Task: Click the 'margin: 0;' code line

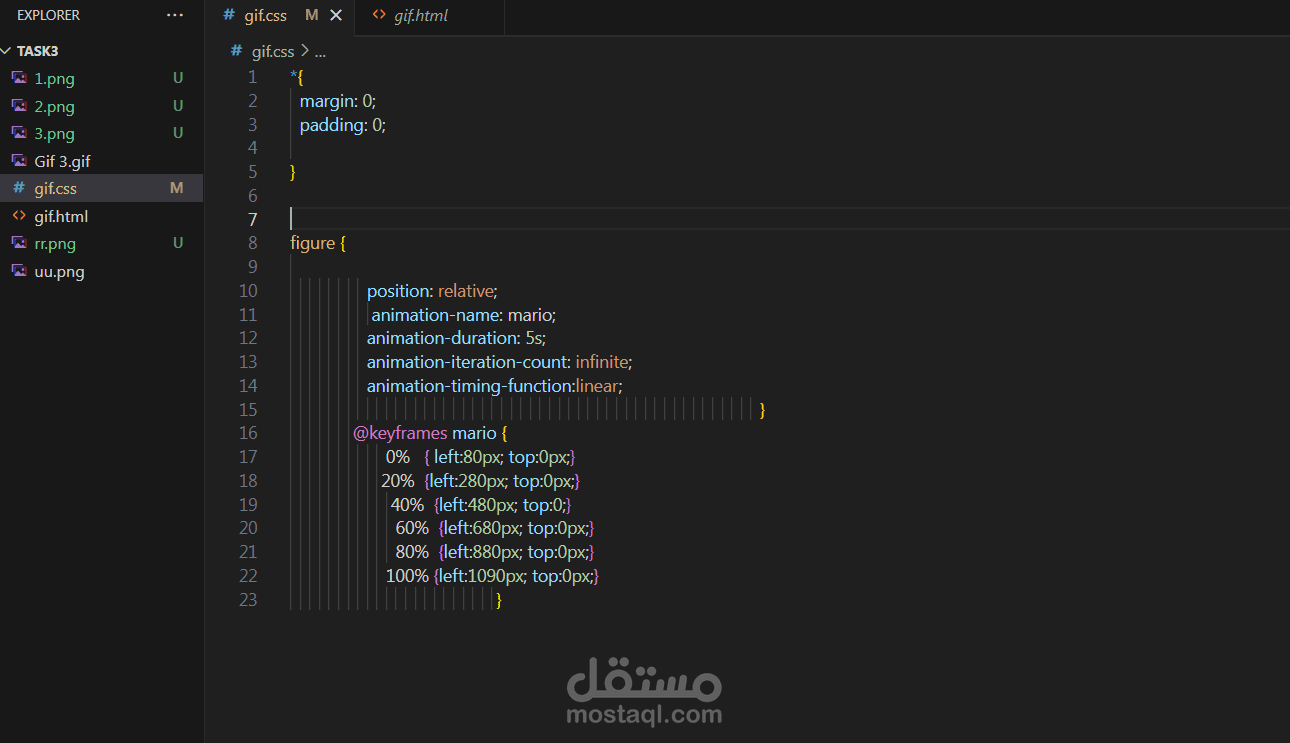Action: [337, 100]
